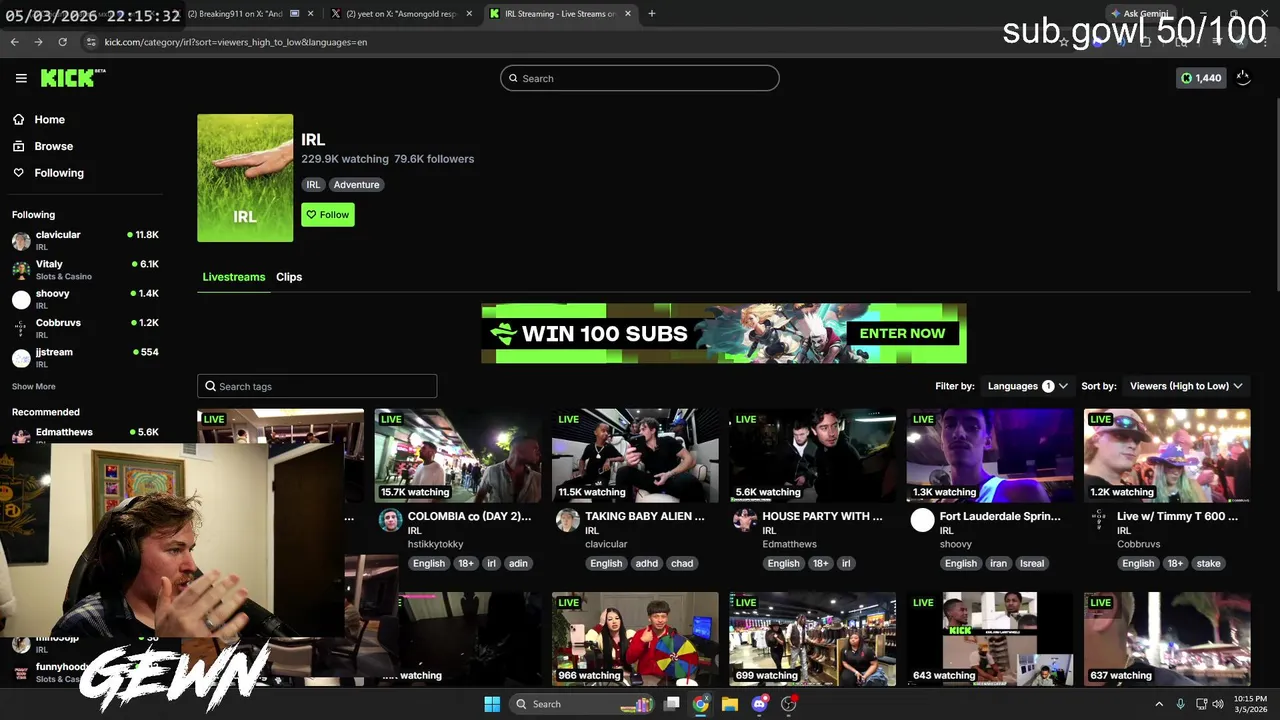
Task: Open the profile avatar at top right
Action: click(x=1243, y=78)
